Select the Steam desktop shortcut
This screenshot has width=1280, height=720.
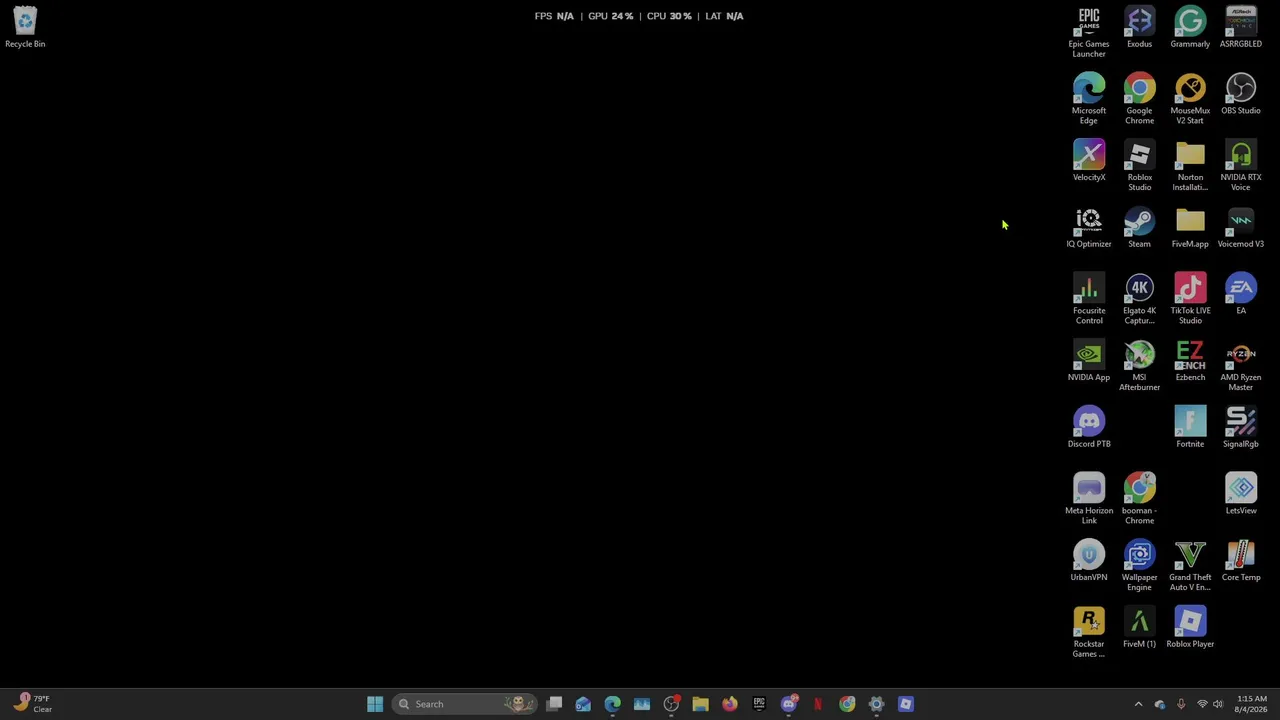(1139, 228)
